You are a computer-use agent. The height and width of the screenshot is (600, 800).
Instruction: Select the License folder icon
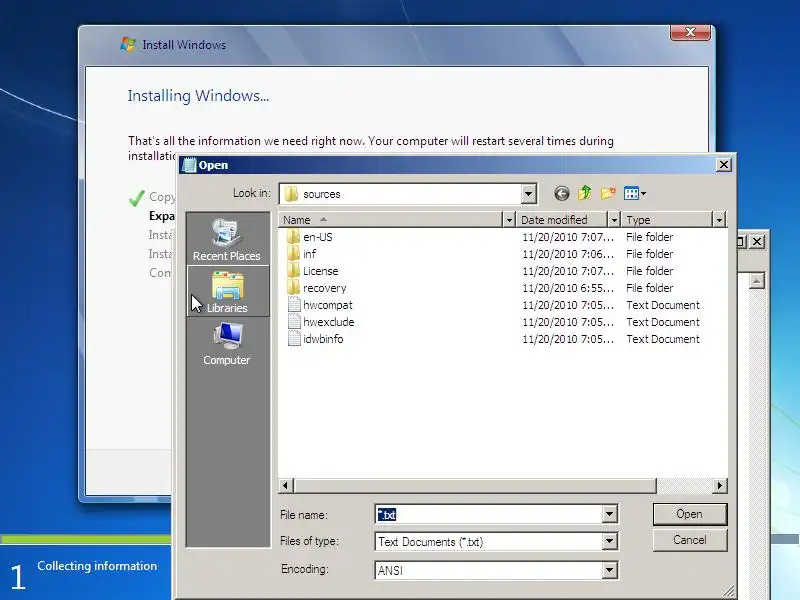[293, 271]
